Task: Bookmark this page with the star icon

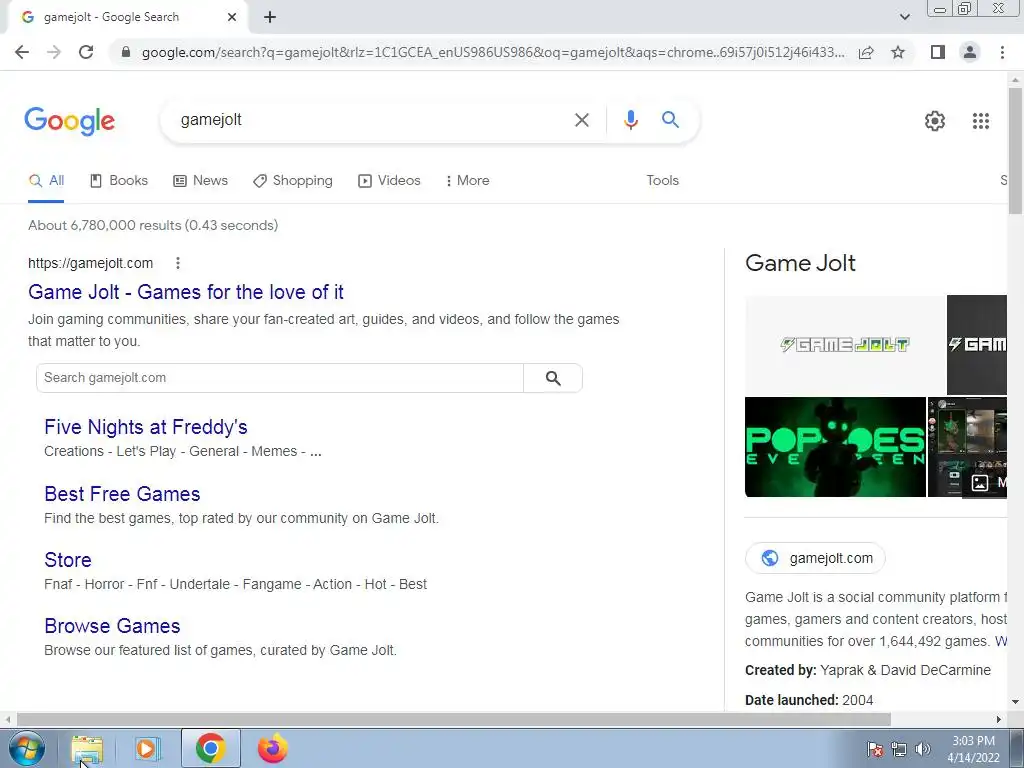Action: [x=898, y=52]
